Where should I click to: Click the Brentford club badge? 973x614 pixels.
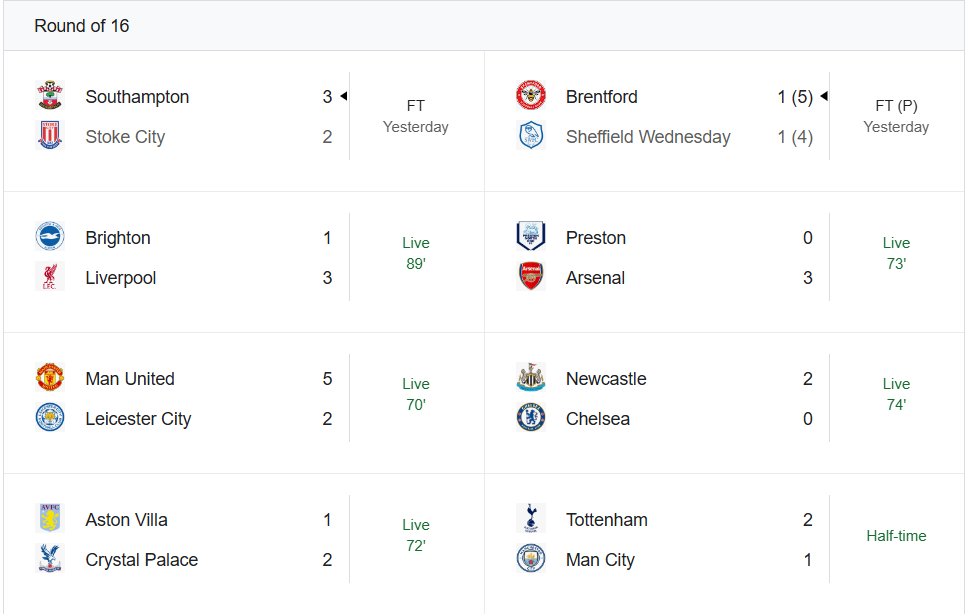(x=531, y=96)
